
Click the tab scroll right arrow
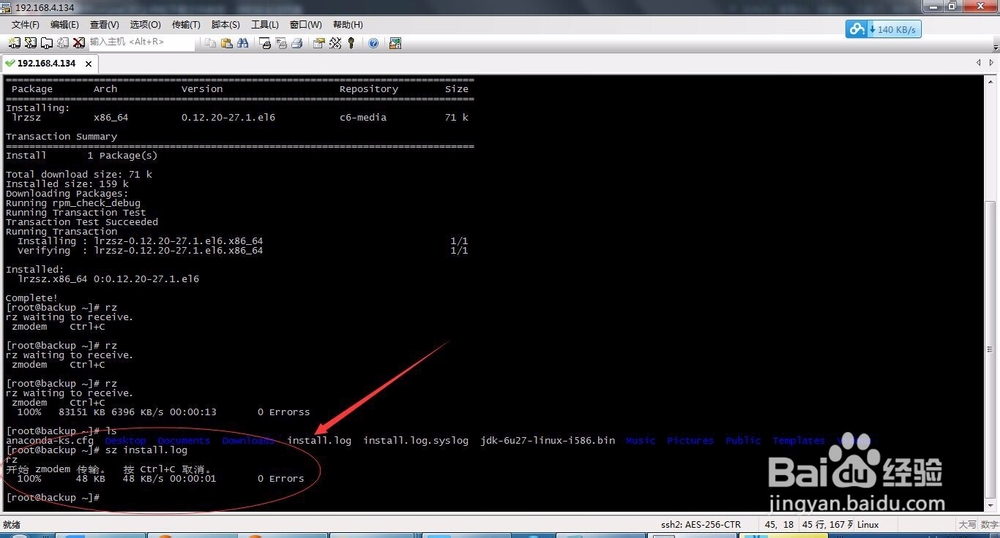click(991, 62)
